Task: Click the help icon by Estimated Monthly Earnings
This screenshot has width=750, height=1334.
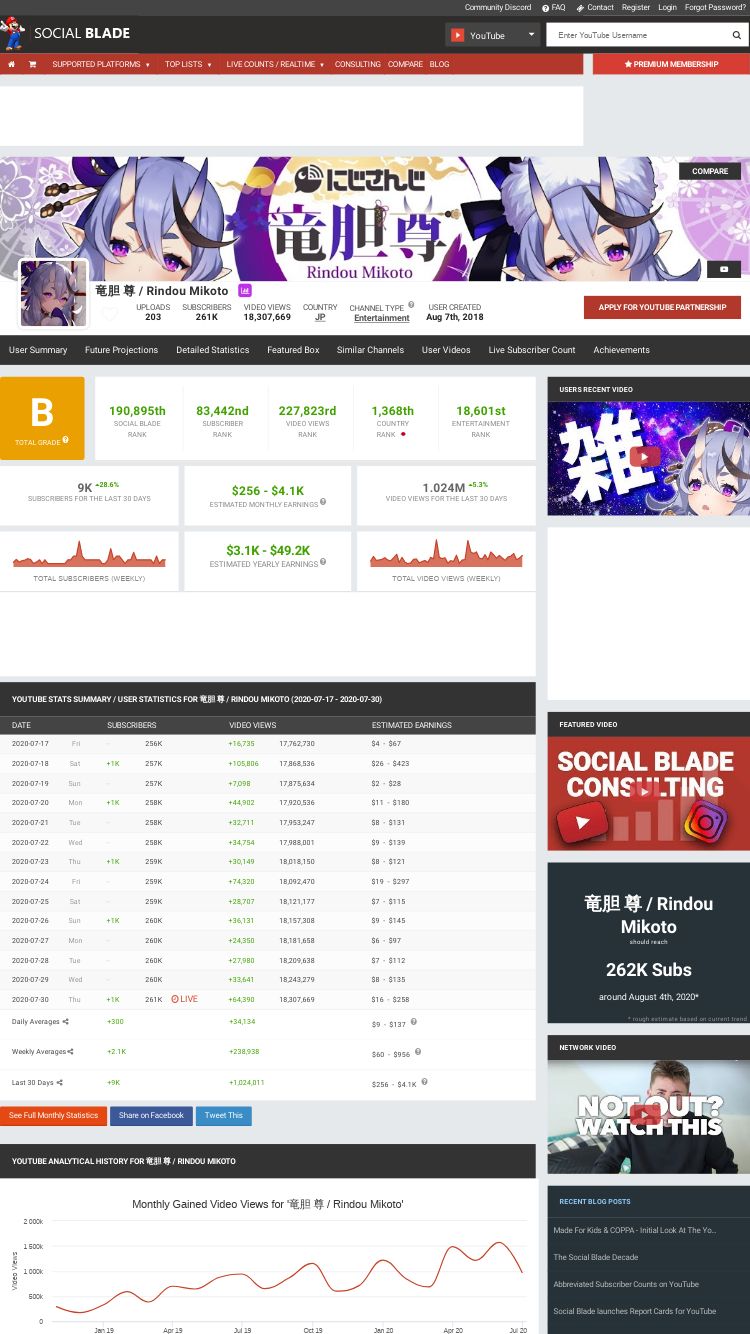Action: pos(323,502)
